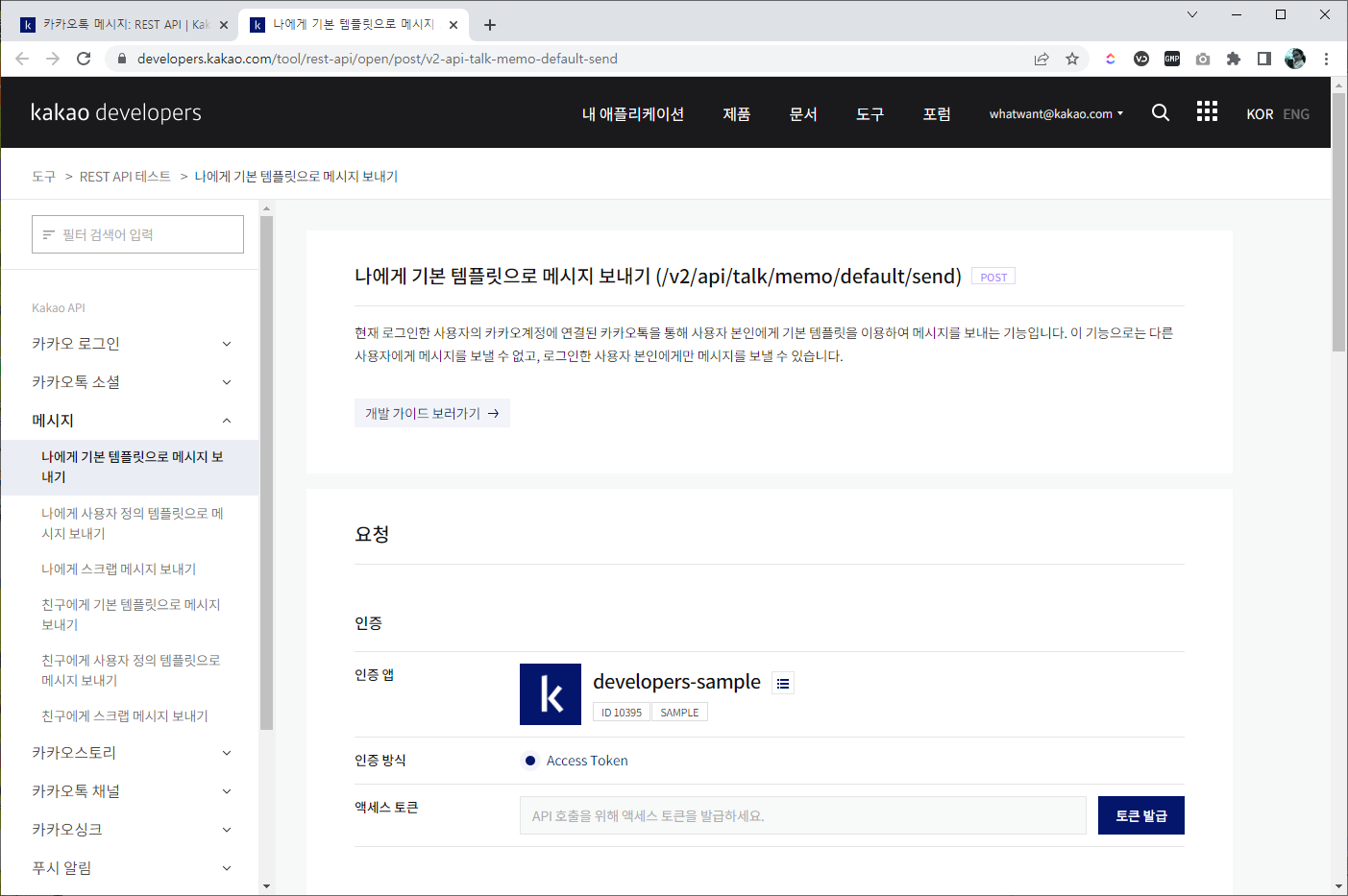The image size is (1348, 896).
Task: Click the sidebar vertical scrollbar
Action: point(266,472)
